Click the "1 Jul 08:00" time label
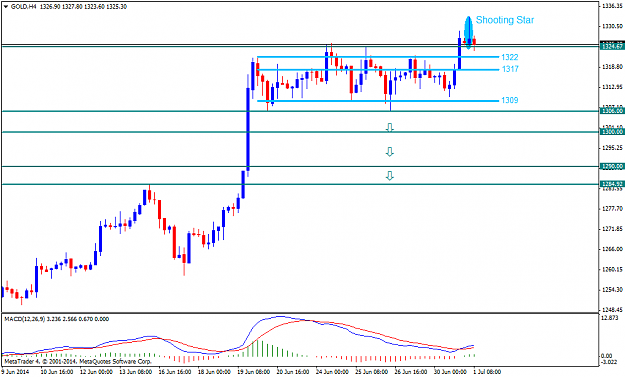Image resolution: width=625 pixels, height=377 pixels. point(487,372)
